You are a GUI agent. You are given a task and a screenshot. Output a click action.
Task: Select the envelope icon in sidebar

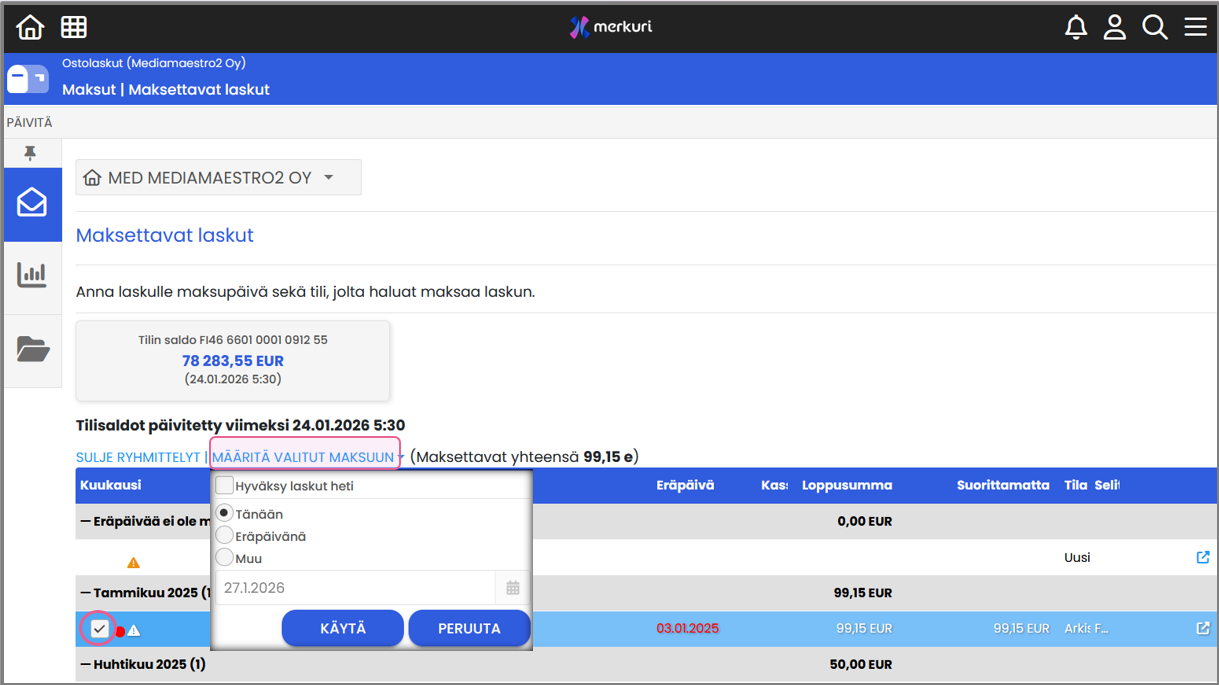[32, 203]
